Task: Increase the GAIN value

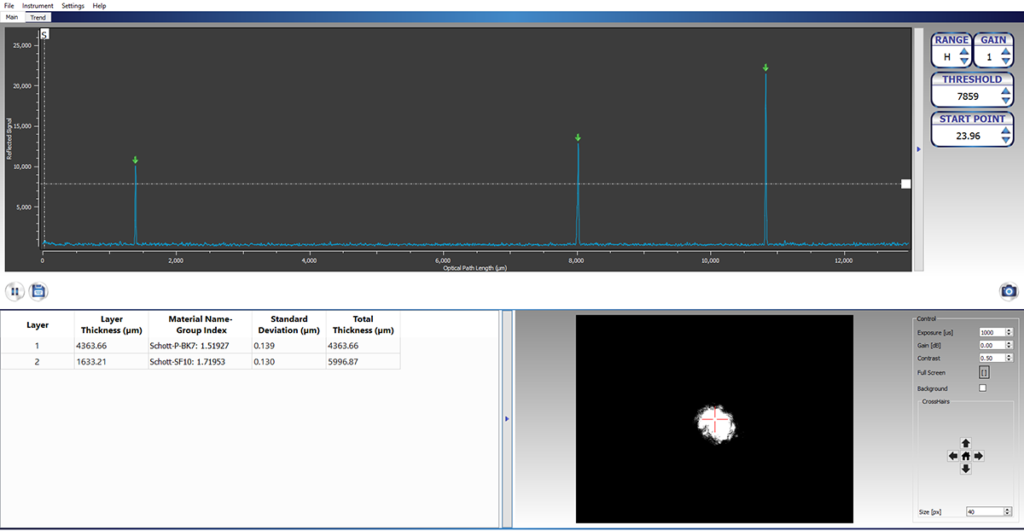Action: [x=1006, y=52]
